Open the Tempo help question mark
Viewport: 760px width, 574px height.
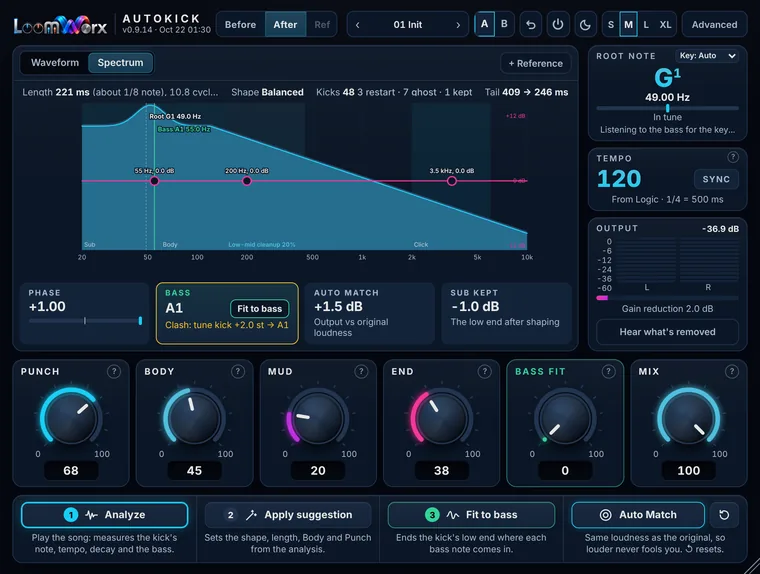[x=732, y=157]
